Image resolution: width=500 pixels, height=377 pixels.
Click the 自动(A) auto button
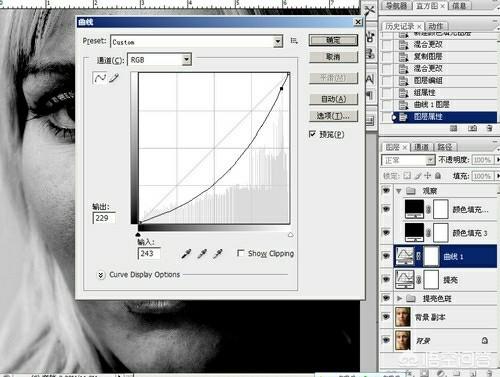333,99
